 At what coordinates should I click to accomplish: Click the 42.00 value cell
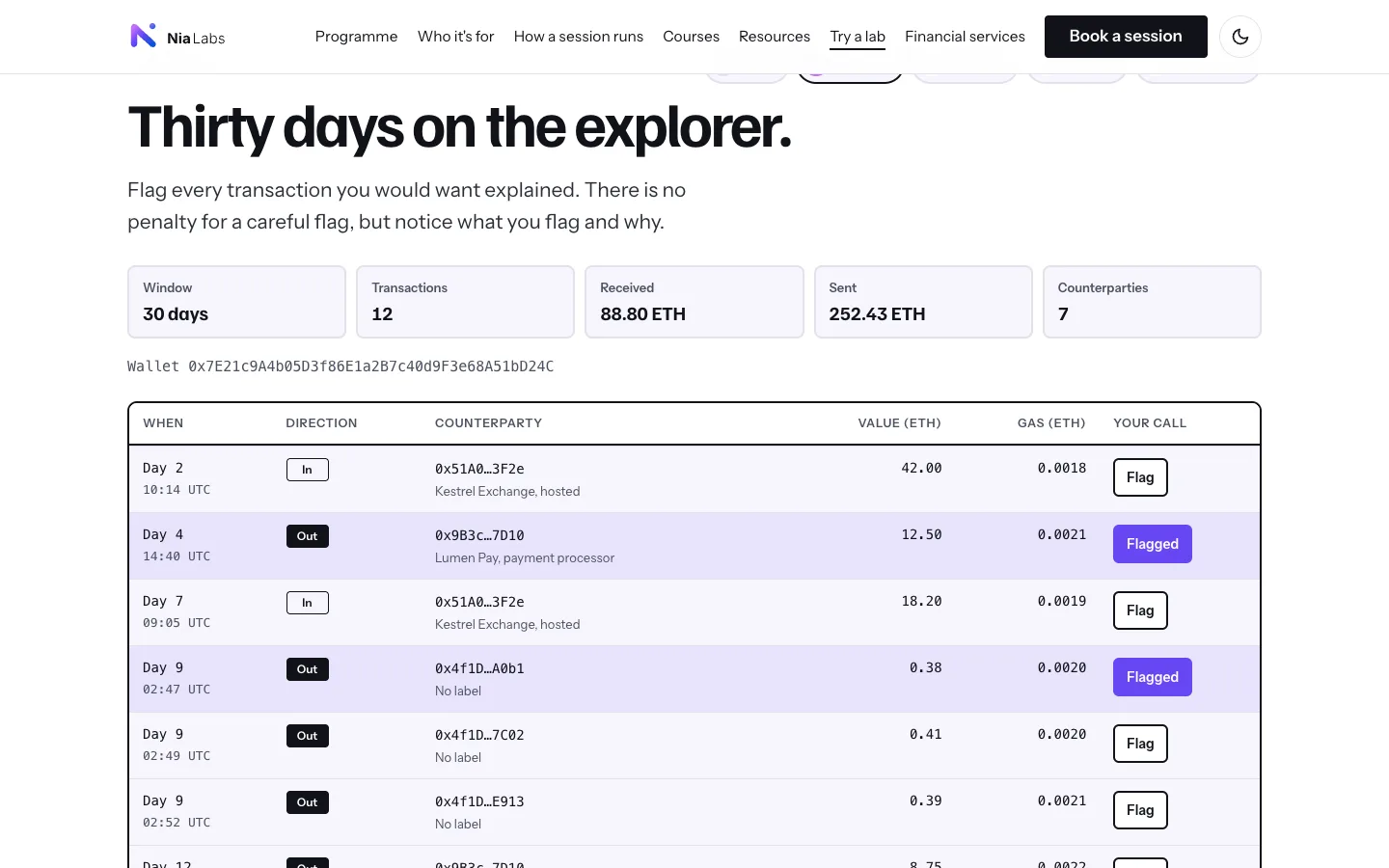tap(921, 468)
